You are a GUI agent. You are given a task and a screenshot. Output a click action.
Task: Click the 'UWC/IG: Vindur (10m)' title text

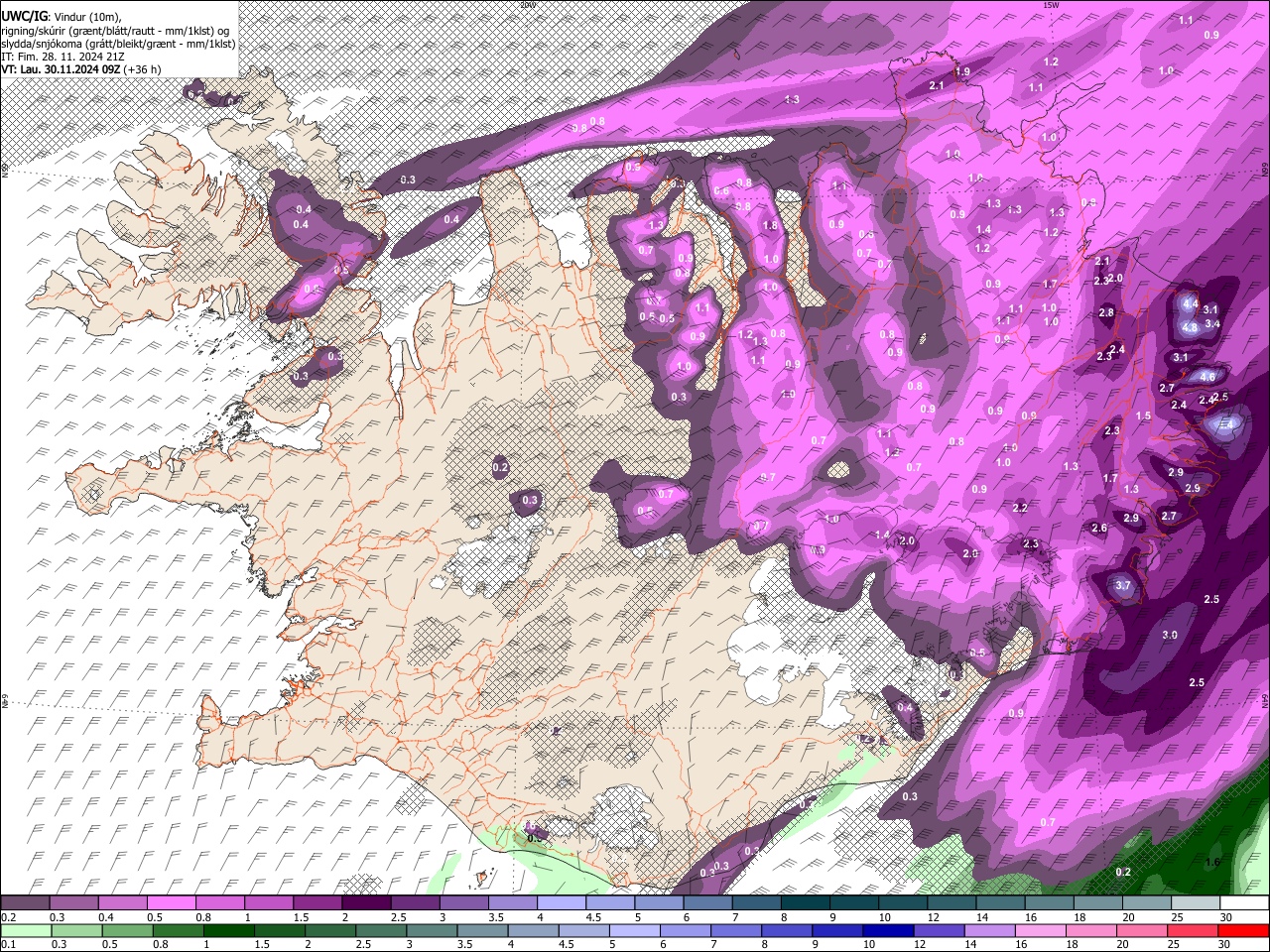point(62,16)
